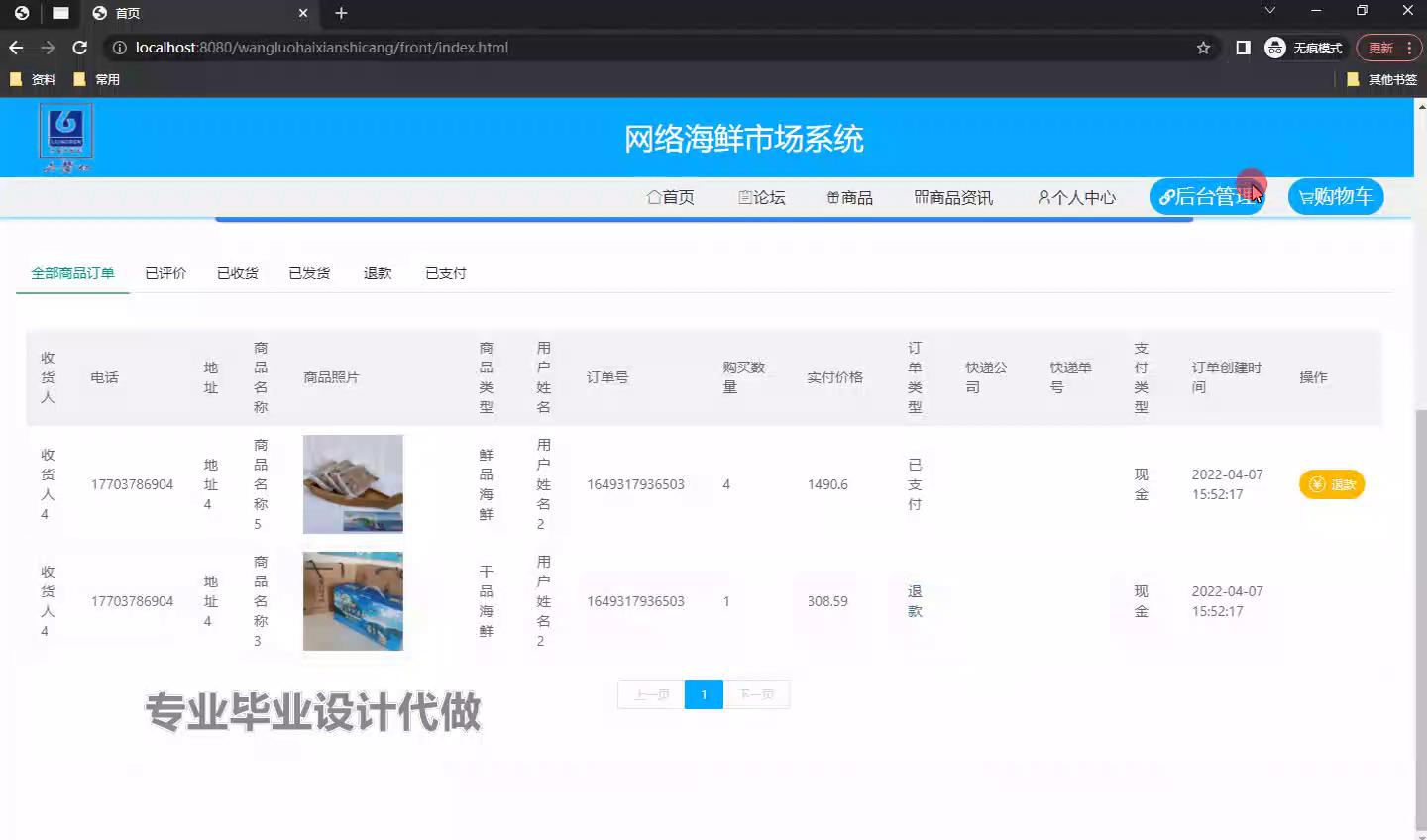Screen dimensions: 1427x840
Task: Click the first order's product photo
Action: tap(353, 484)
